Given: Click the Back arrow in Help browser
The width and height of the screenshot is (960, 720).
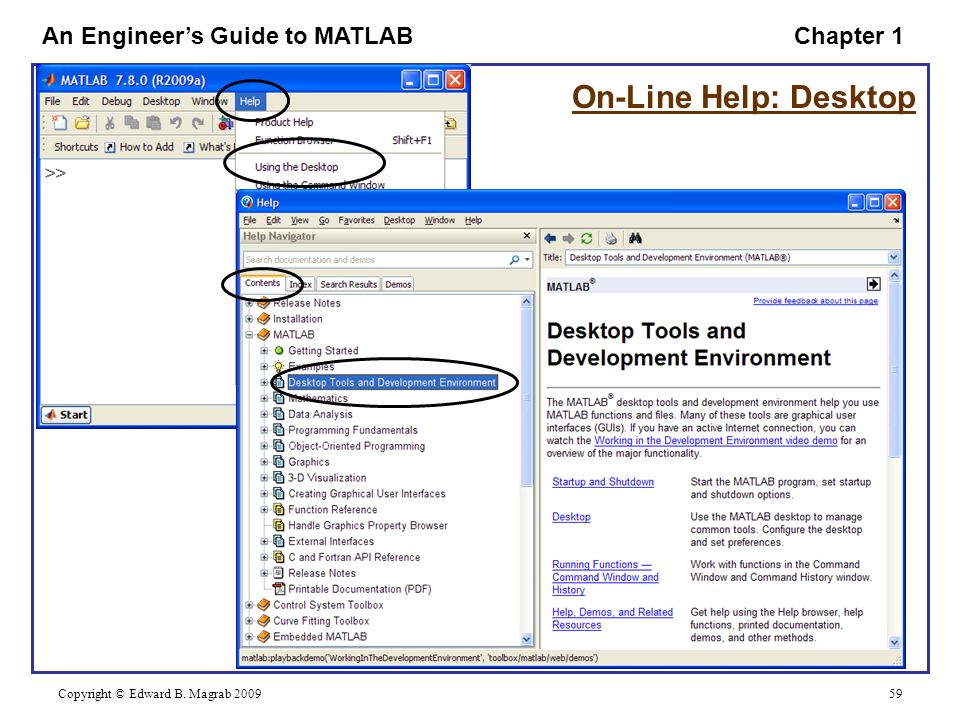Looking at the screenshot, I should click(x=550, y=238).
